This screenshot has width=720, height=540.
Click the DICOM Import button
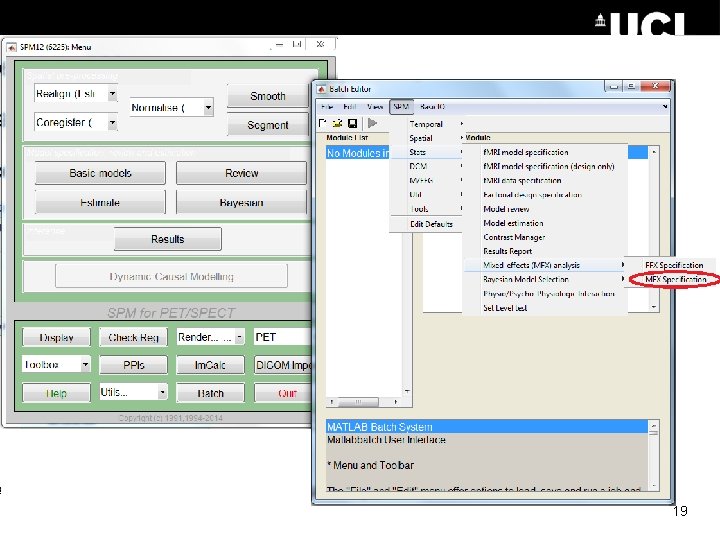point(283,365)
